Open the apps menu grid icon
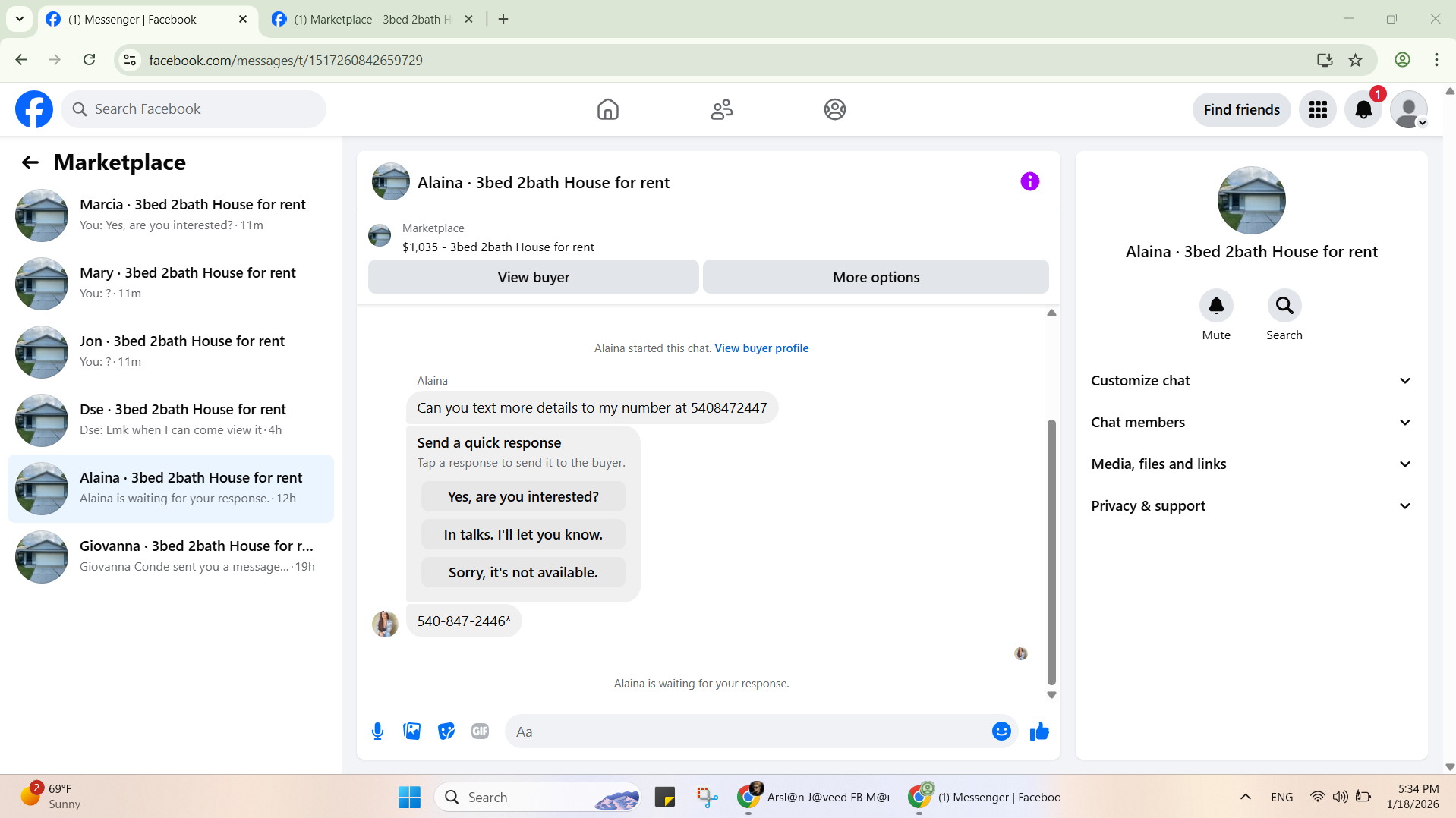Screen dimensions: 1456x818 pos(1318,109)
